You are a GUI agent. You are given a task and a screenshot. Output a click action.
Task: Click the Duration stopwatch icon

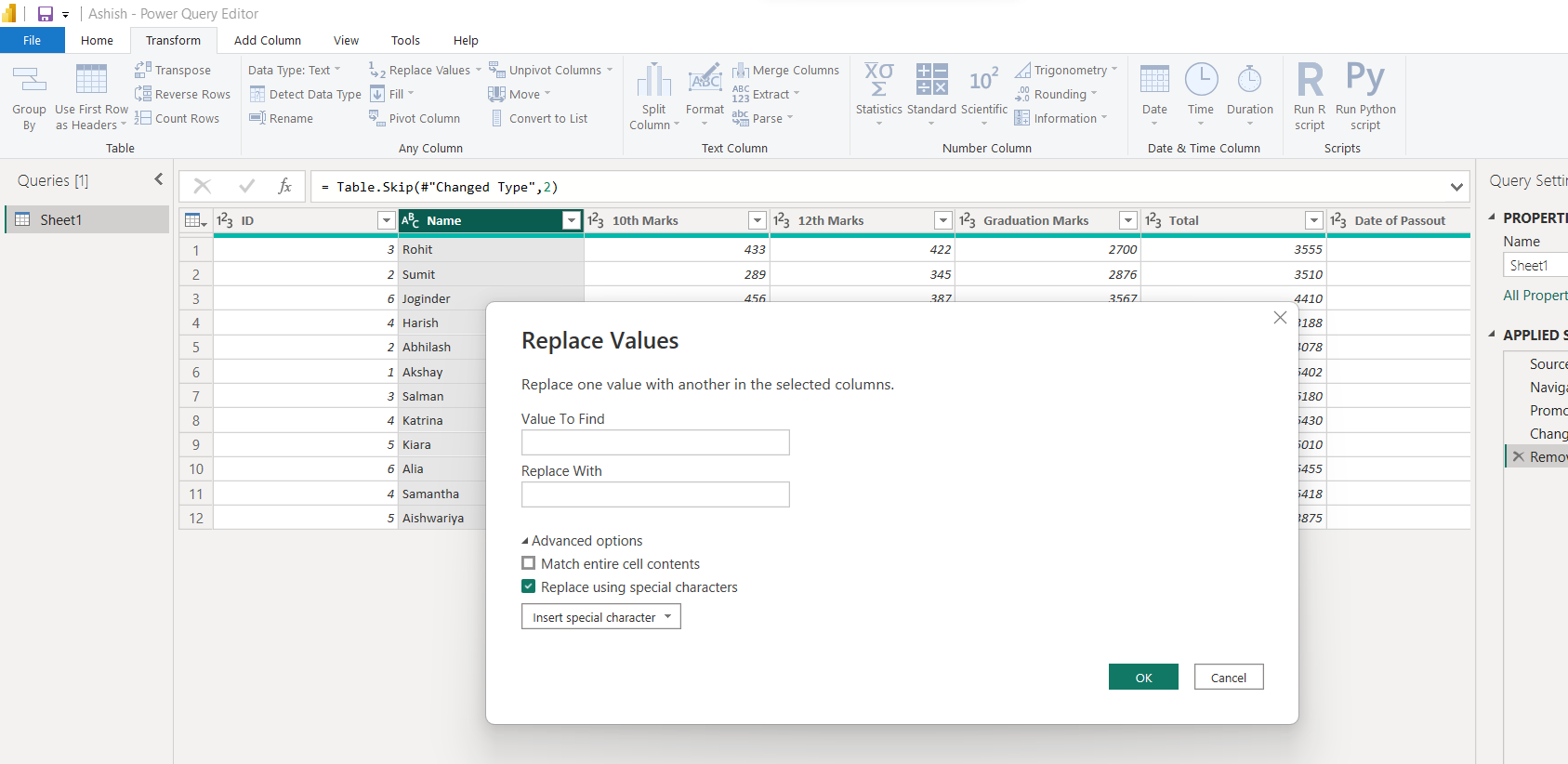[1249, 81]
